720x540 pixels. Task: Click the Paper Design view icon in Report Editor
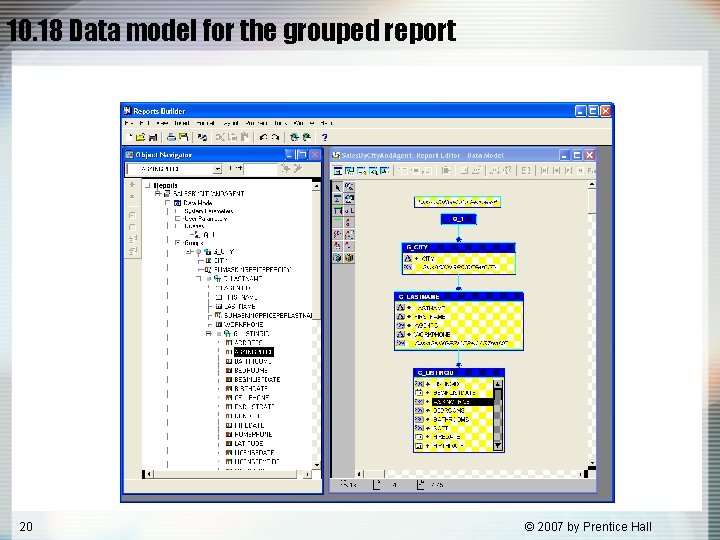pyautogui.click(x=373, y=170)
